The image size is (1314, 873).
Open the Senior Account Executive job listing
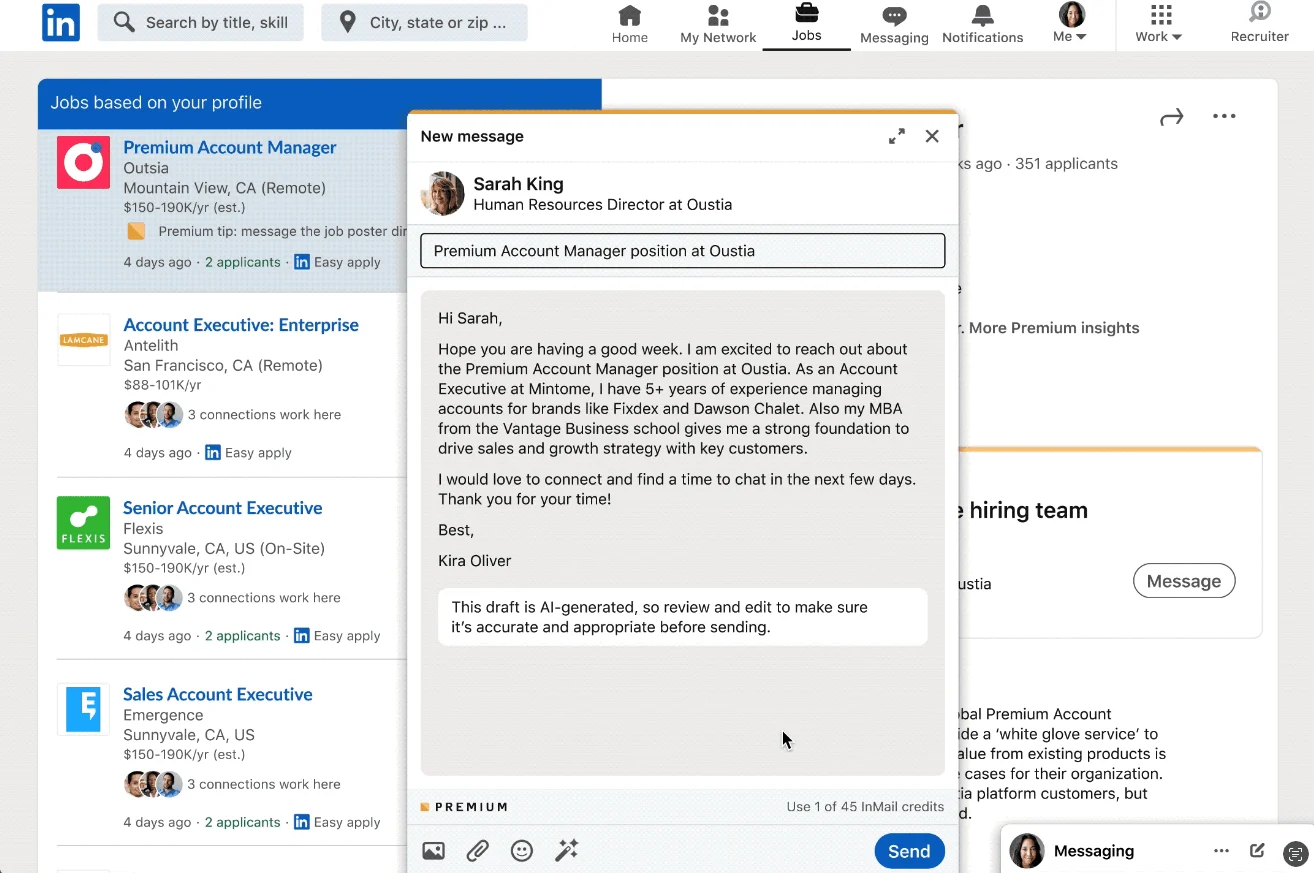tap(222, 507)
